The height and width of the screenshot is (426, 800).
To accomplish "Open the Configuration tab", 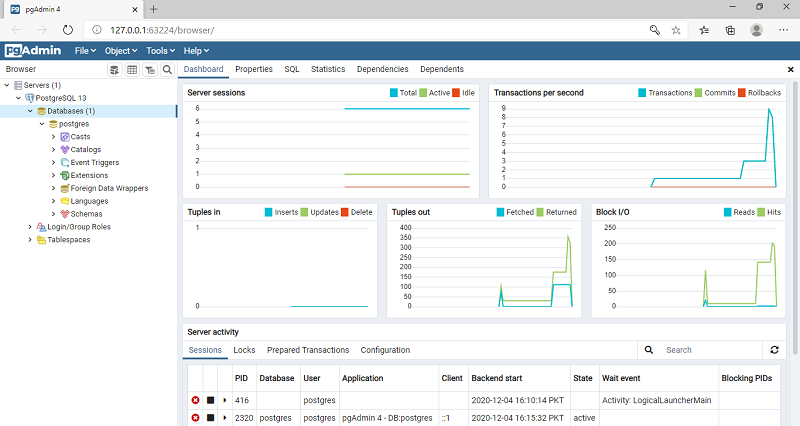I will point(385,350).
